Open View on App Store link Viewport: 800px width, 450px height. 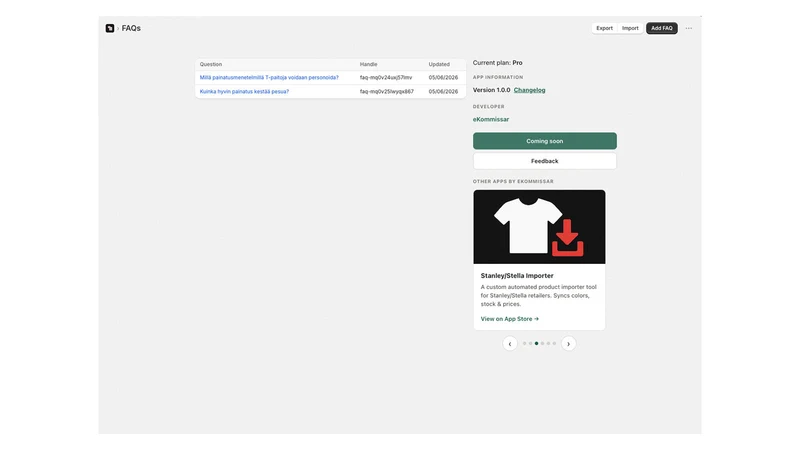tap(509, 319)
